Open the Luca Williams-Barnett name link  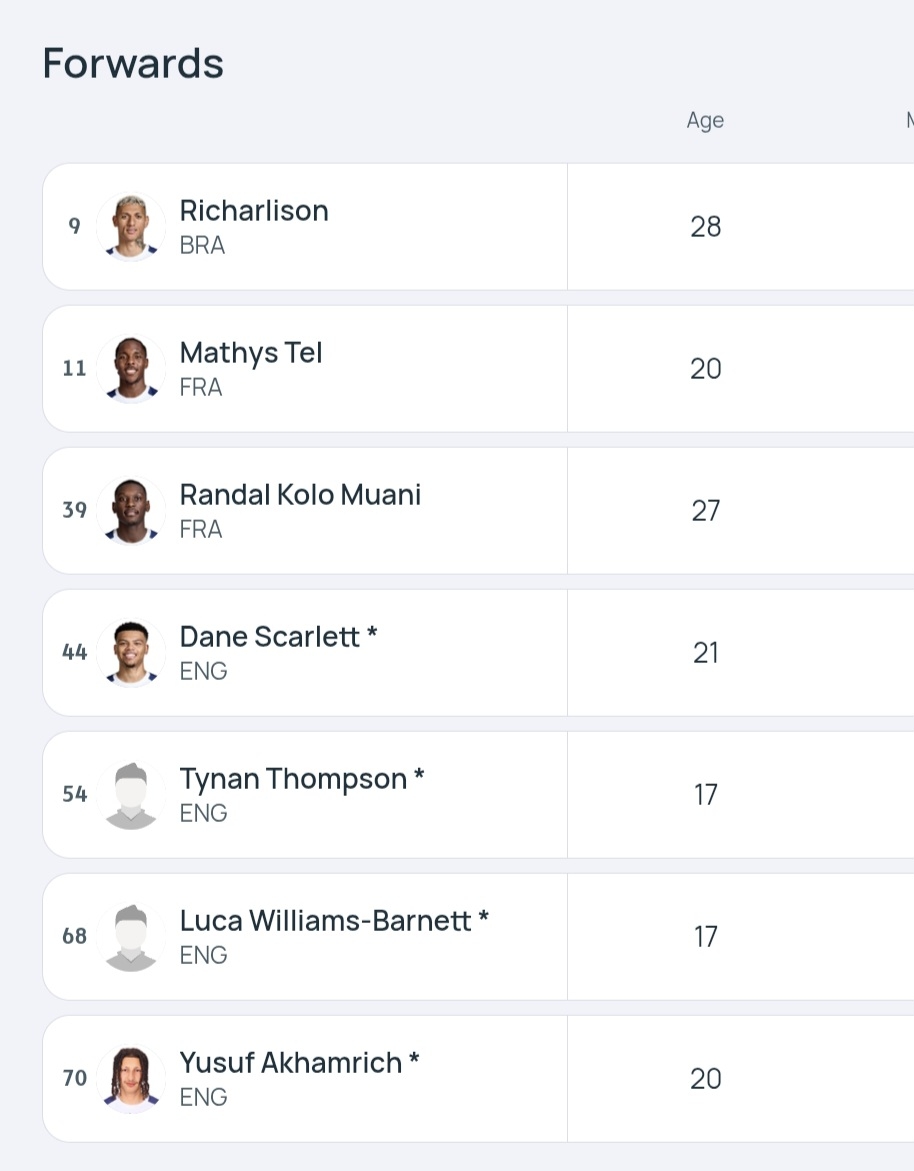point(325,921)
